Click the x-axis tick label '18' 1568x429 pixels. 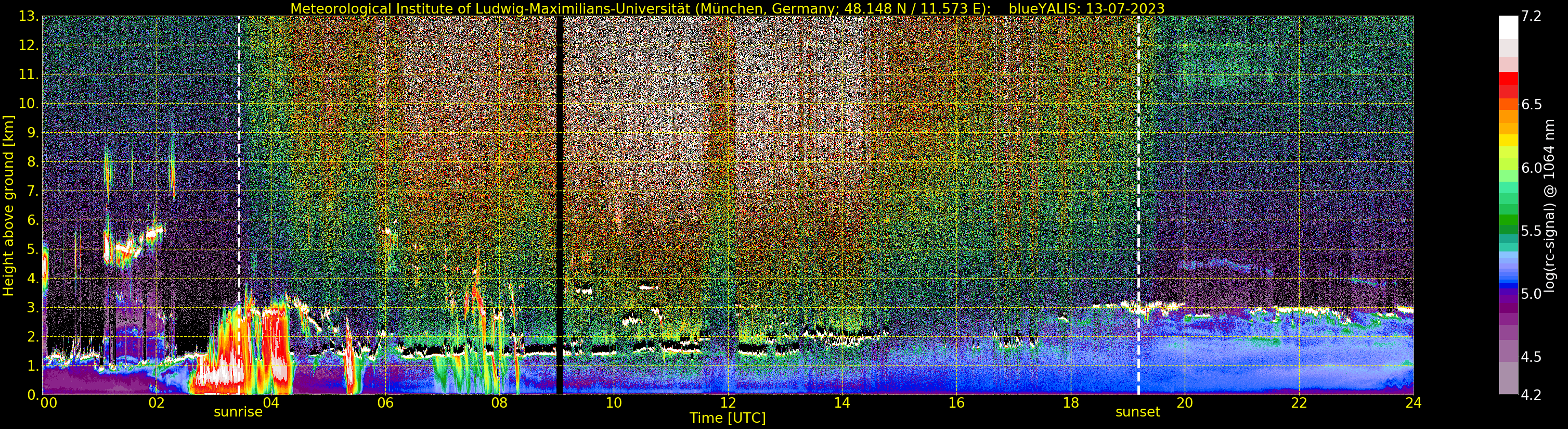pos(1071,402)
